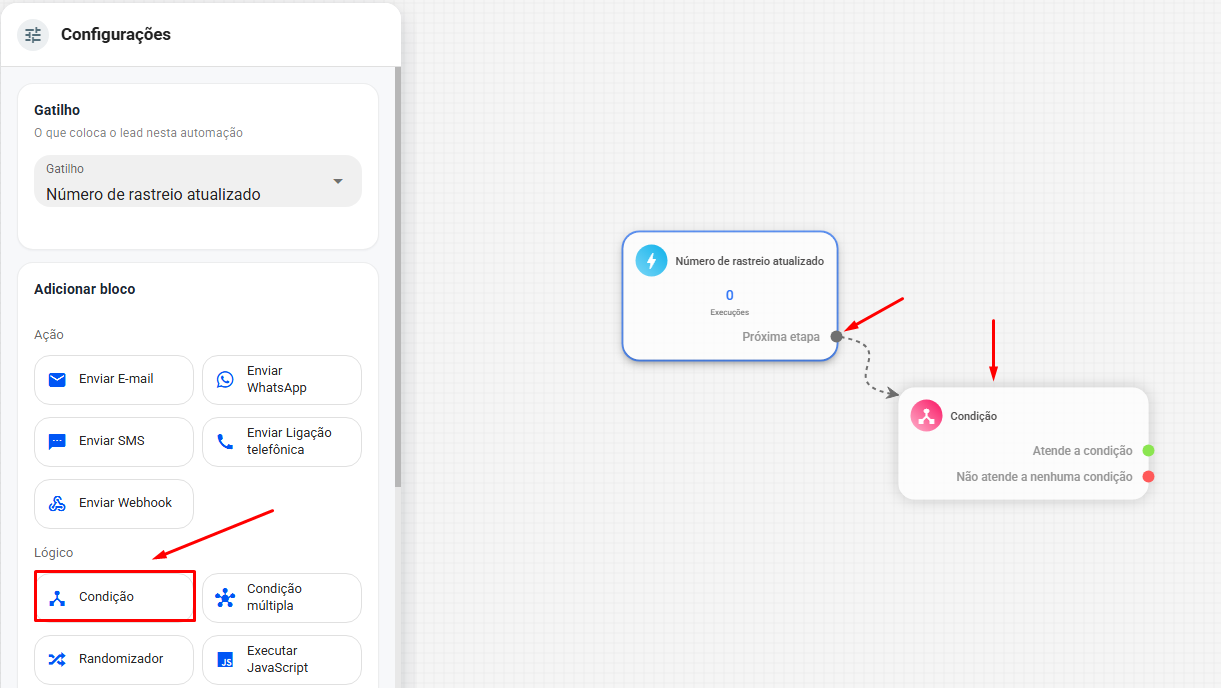
Task: Click the red Não atende connector dot
Action: coord(1149,477)
